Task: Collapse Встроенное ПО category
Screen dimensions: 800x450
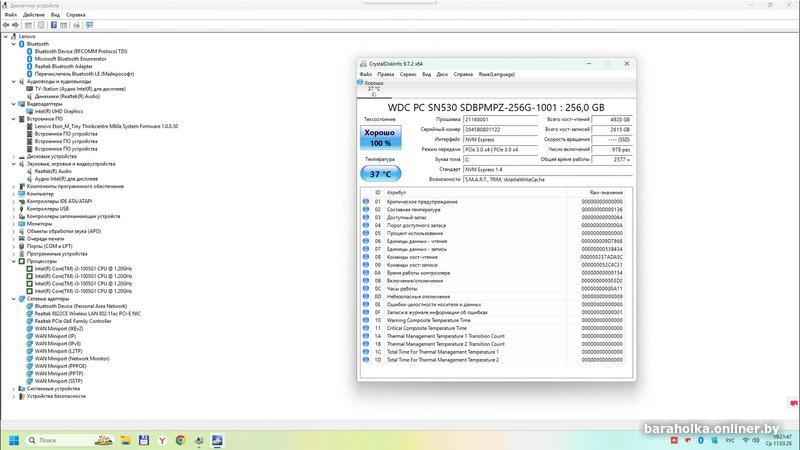Action: coord(14,119)
